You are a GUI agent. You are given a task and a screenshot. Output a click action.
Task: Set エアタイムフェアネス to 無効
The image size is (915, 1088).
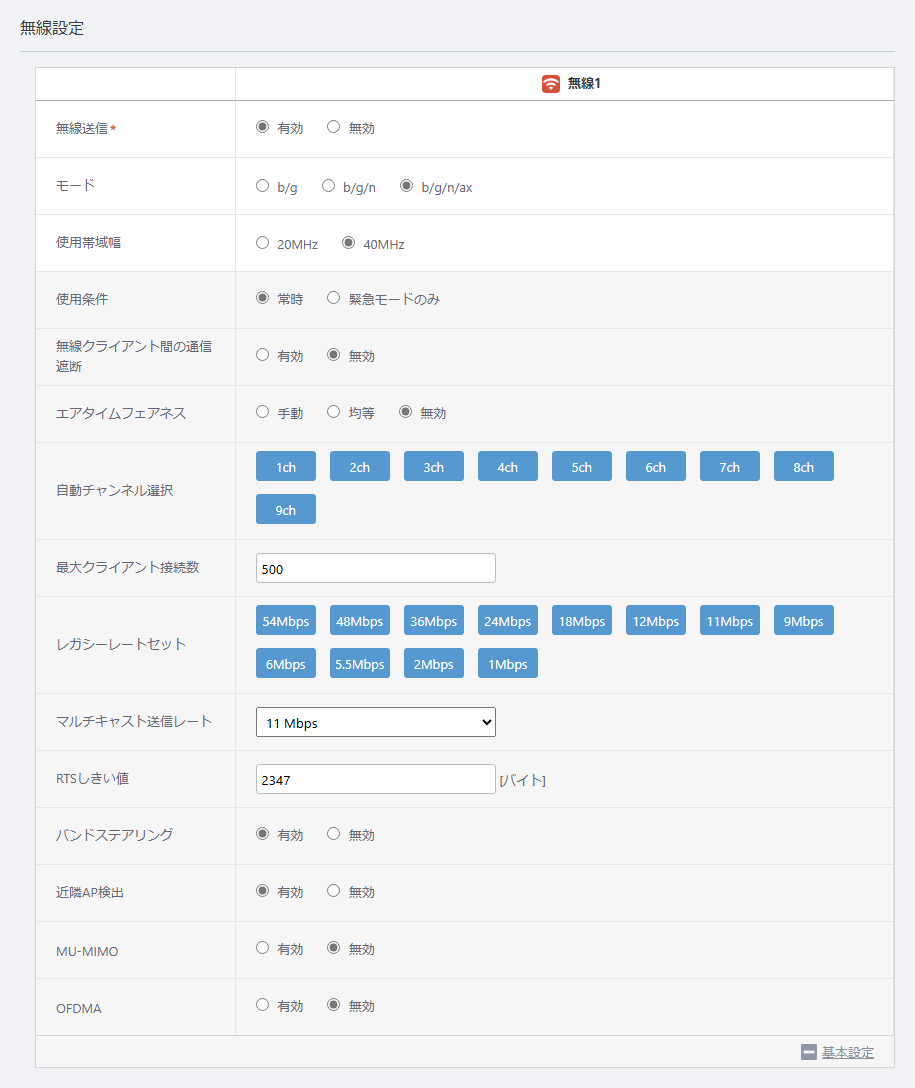[x=405, y=411]
